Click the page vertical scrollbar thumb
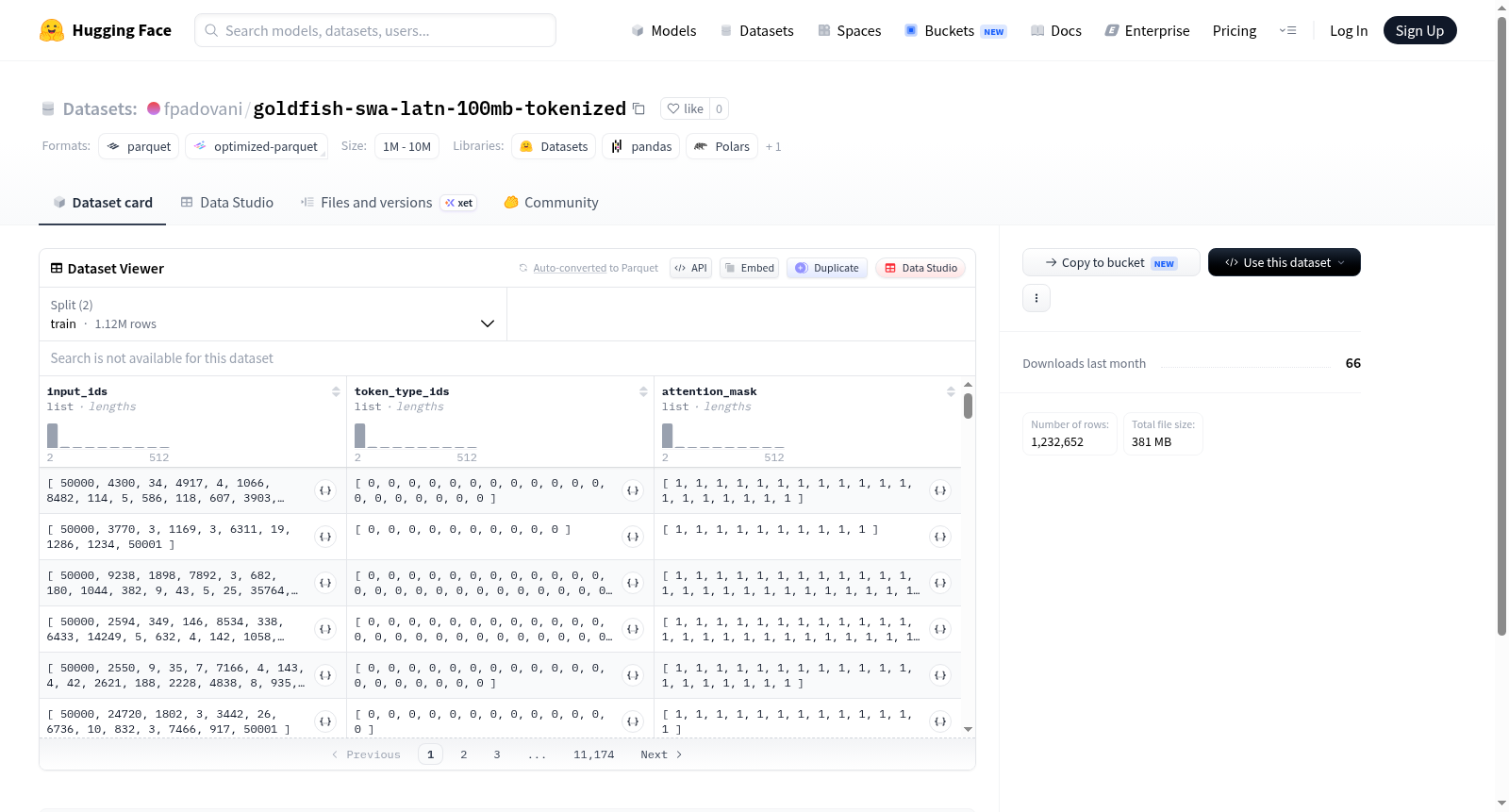Screen dimensions: 1509x812 (x=1501, y=326)
